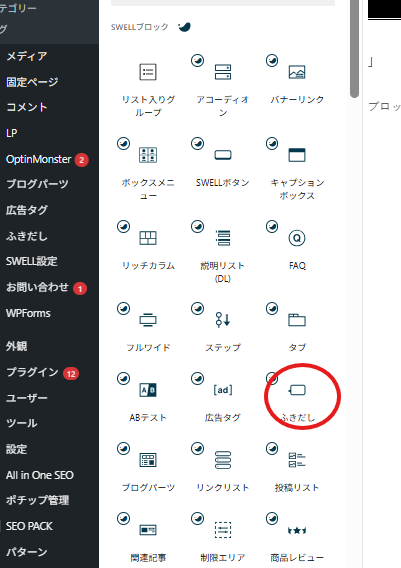Choose the ステップ block
The image size is (401, 568).
222,328
